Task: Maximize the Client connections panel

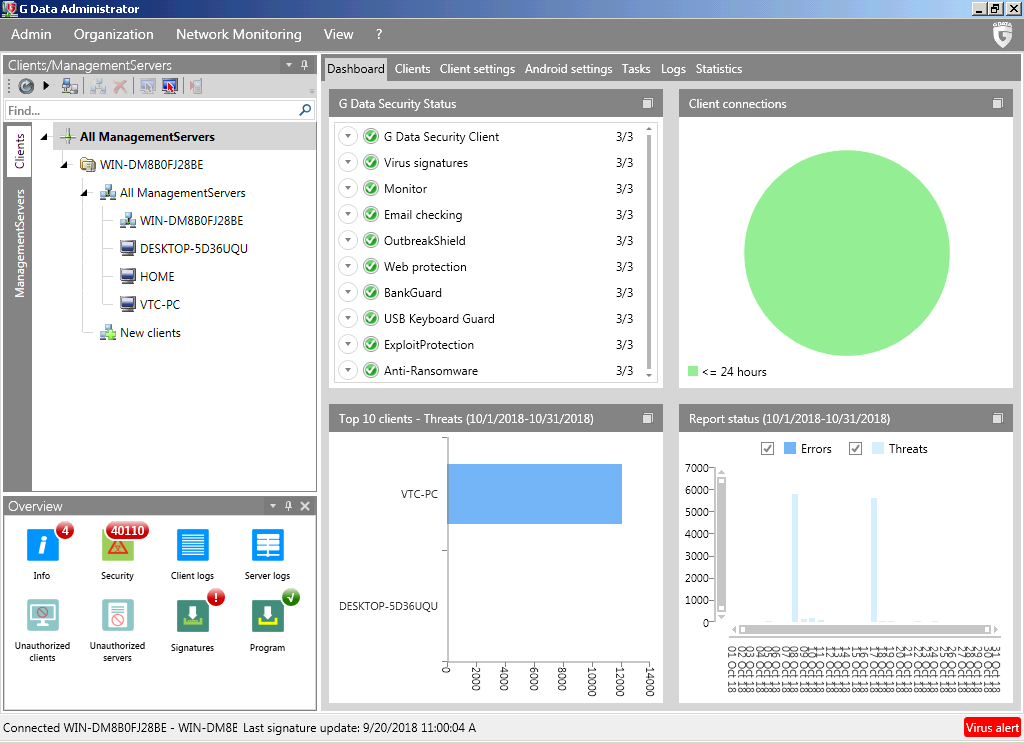Action: (x=997, y=104)
